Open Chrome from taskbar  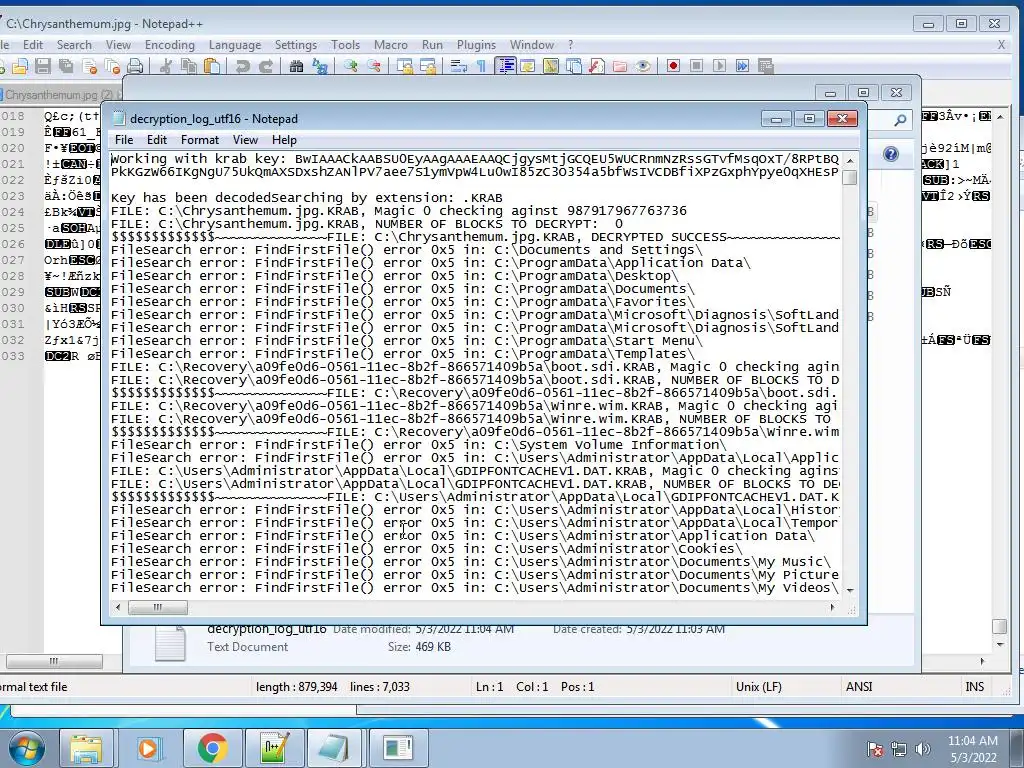pos(212,748)
